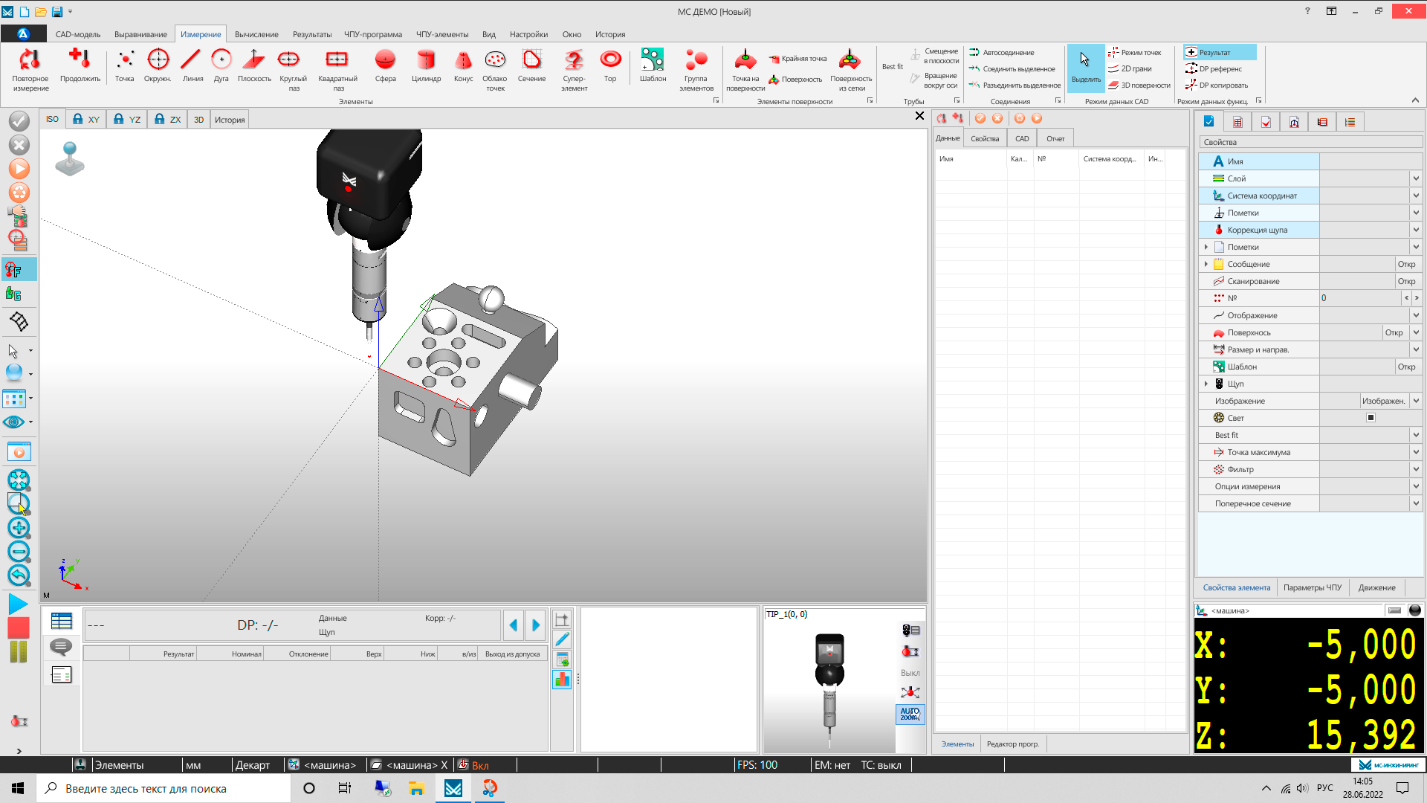The width and height of the screenshot is (1427, 803).
Task: Click the Автосоединение button
Action: [1002, 52]
